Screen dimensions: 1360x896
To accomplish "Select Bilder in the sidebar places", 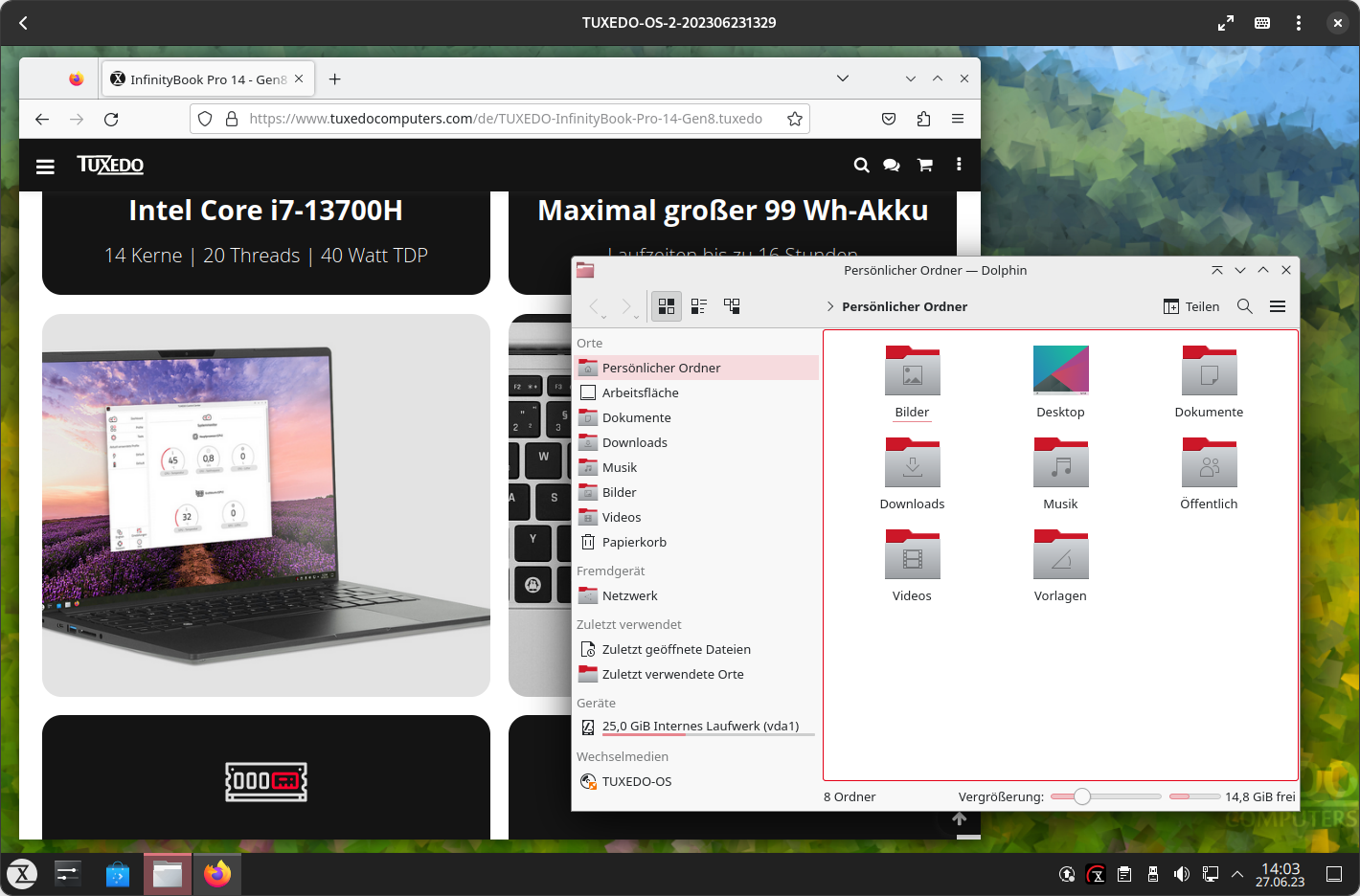I will (x=696, y=492).
